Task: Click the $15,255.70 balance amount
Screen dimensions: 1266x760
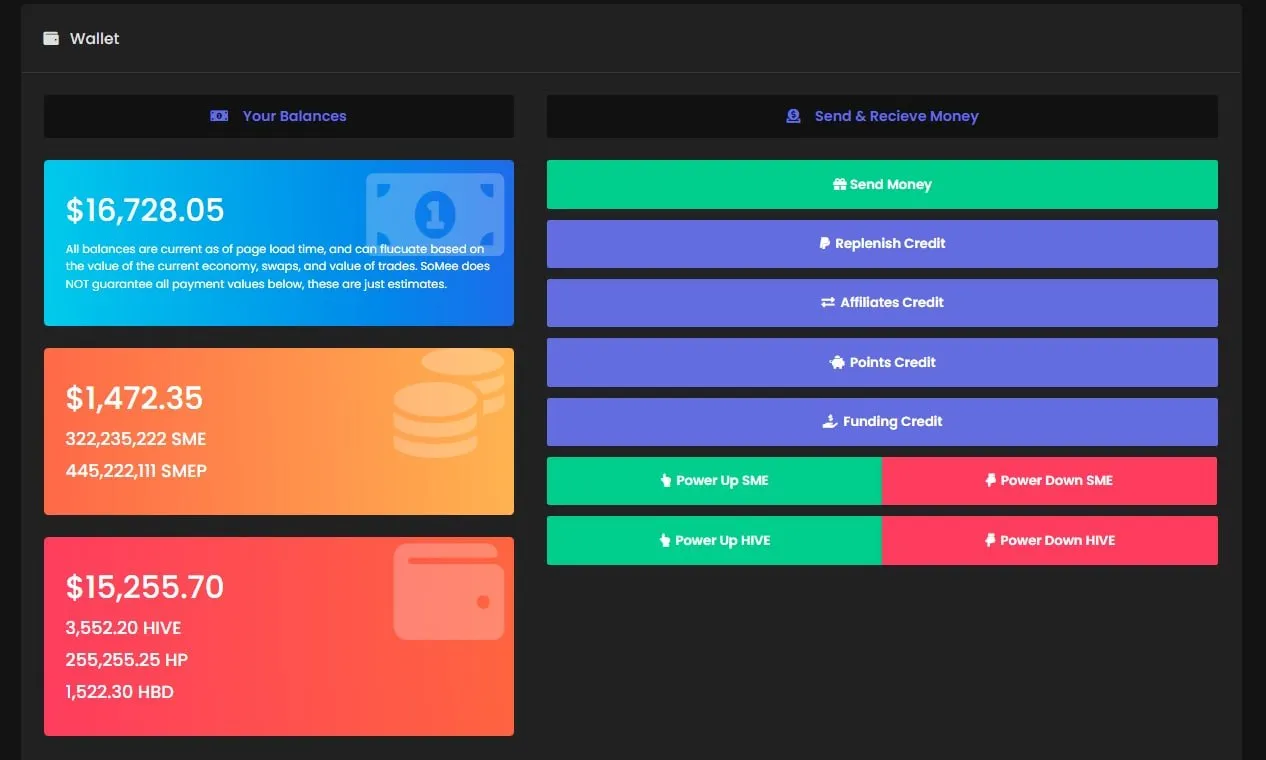Action: pos(145,587)
